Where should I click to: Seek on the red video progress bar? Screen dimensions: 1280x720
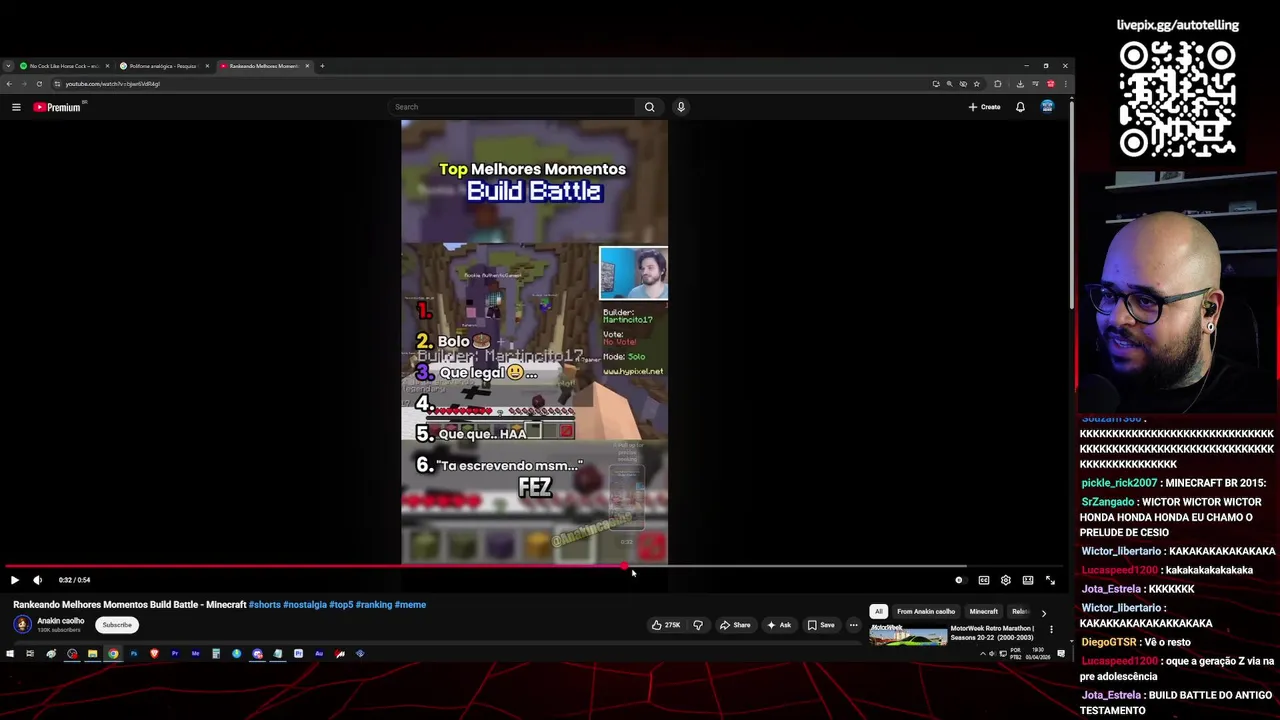click(534, 567)
